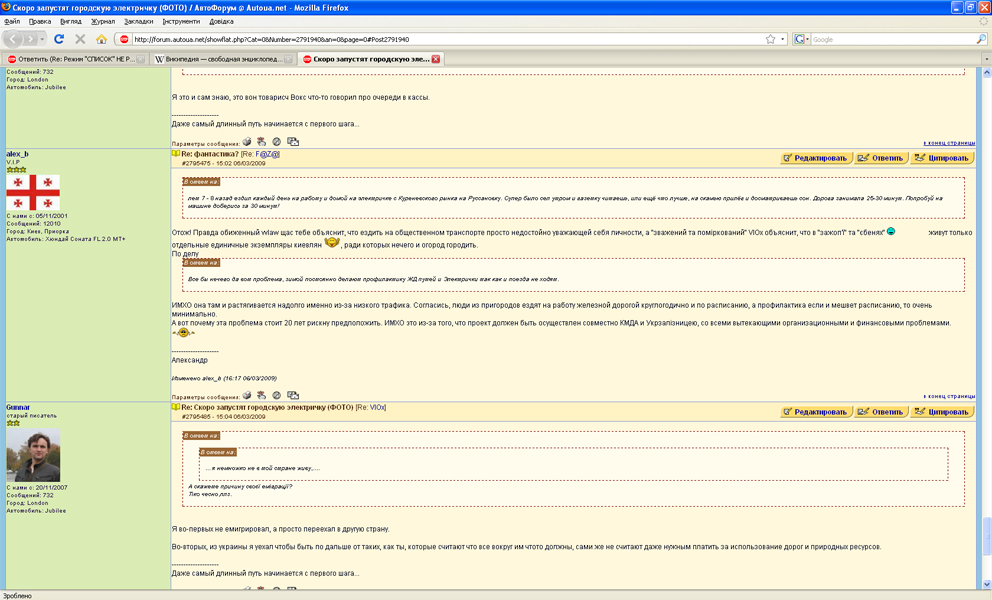Image resolution: width=992 pixels, height=600 pixels.
Task: Click 'Редактировать' on the alex_b post
Action: (x=815, y=158)
